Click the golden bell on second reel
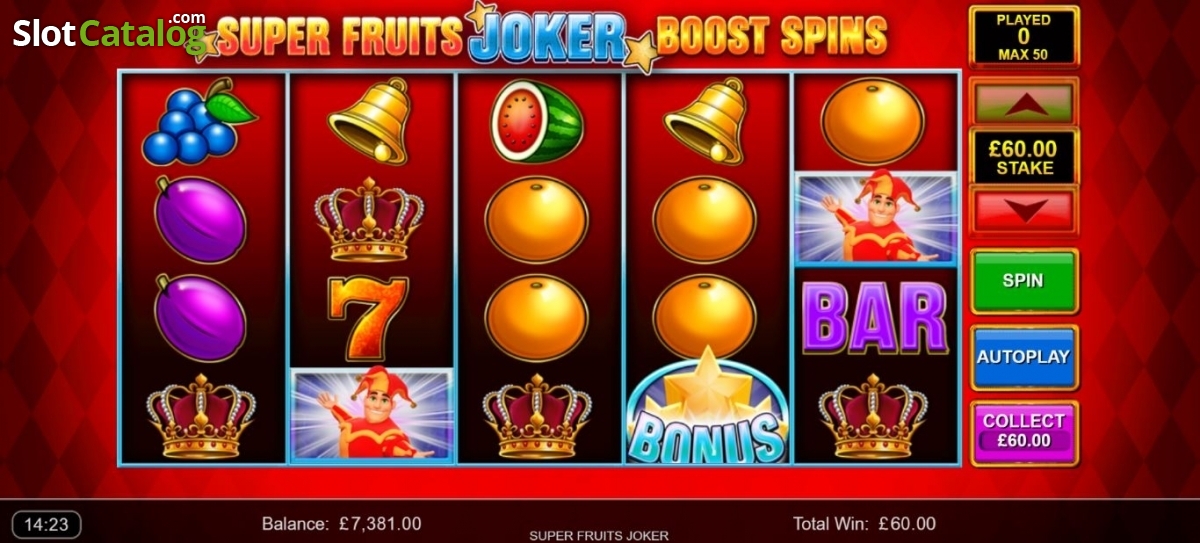This screenshot has width=1200, height=543. (x=369, y=122)
